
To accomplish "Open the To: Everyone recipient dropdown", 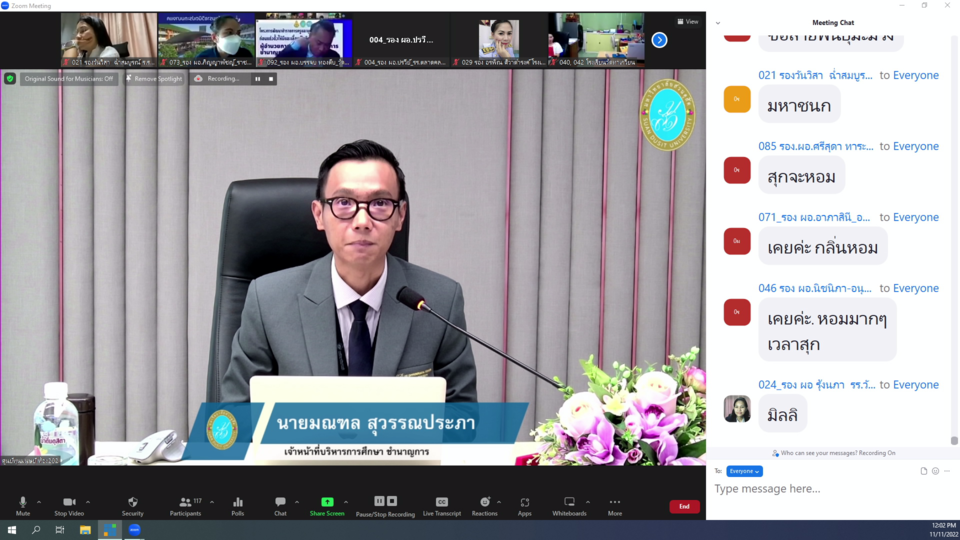I will [x=744, y=471].
